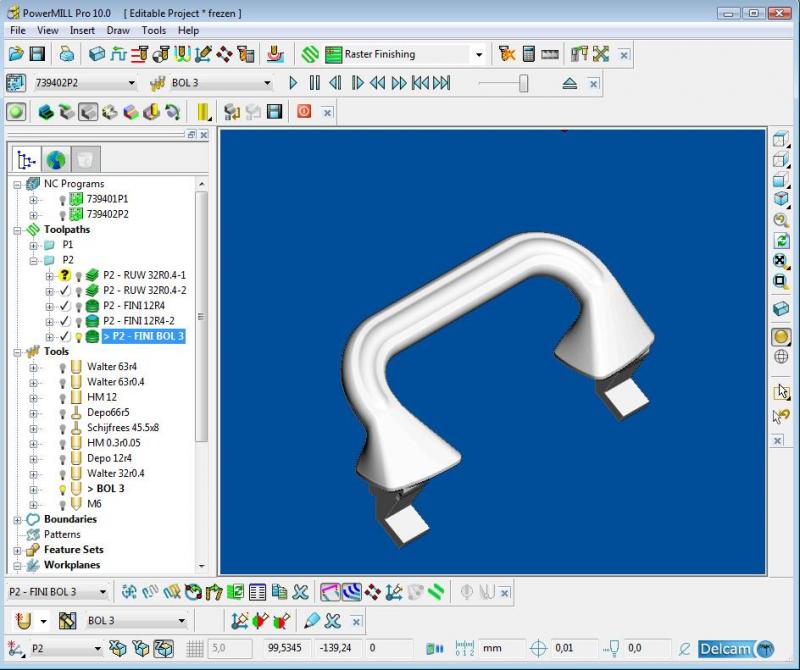Toggle light bulb for P2 - FINI BOL 3
Screen dimensions: 800x670
(79, 337)
